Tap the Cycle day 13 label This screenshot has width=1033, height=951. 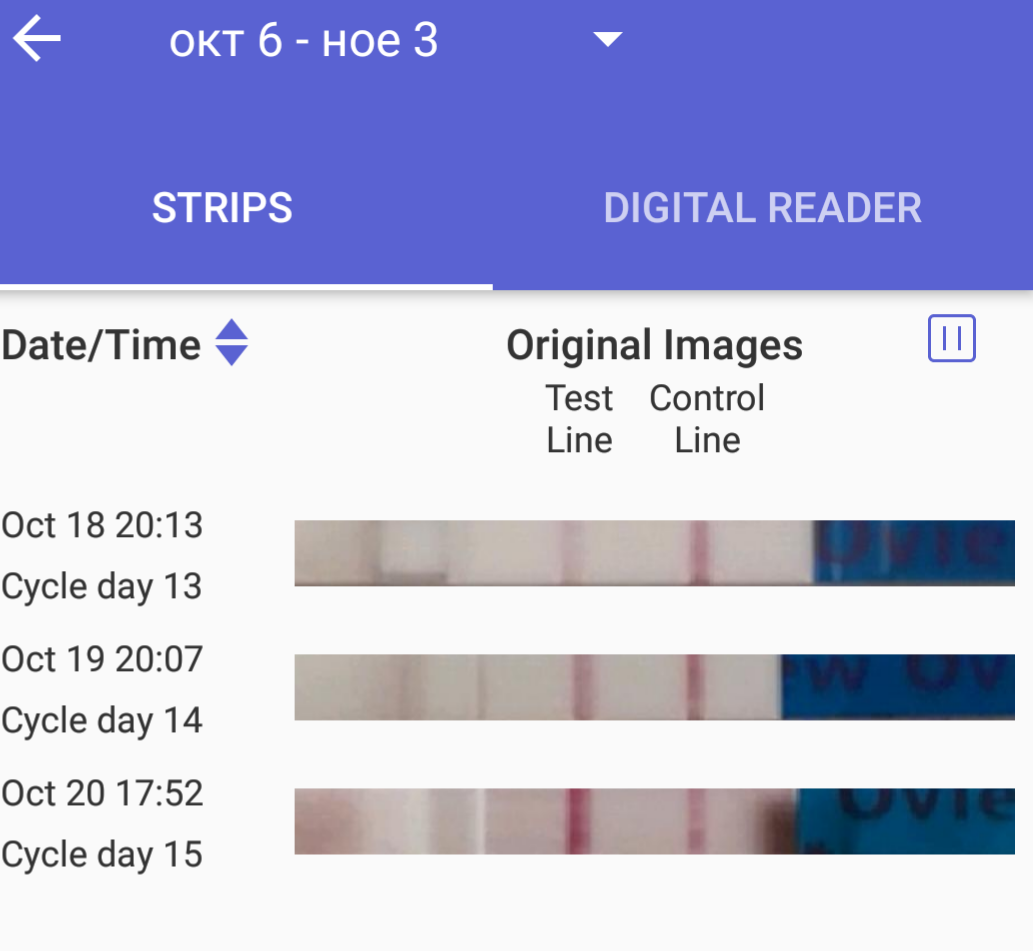102,586
